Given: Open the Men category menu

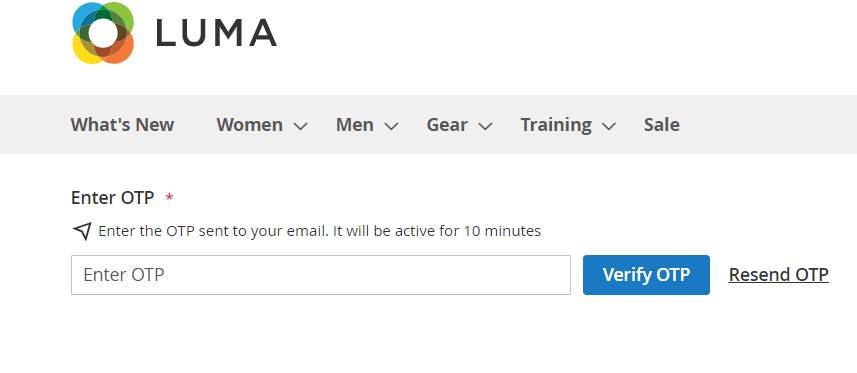Looking at the screenshot, I should (x=355, y=125).
